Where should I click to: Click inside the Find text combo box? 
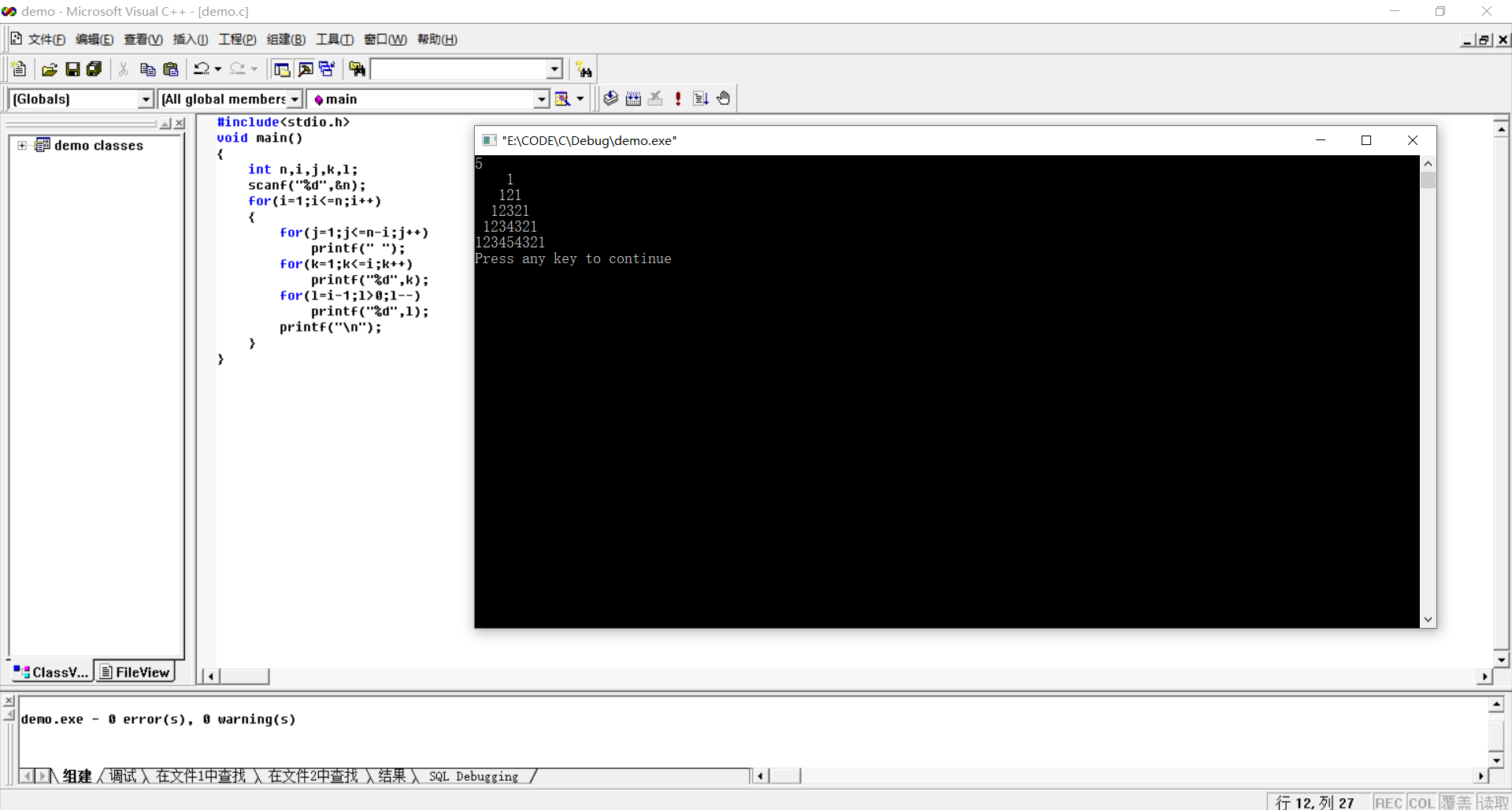459,69
